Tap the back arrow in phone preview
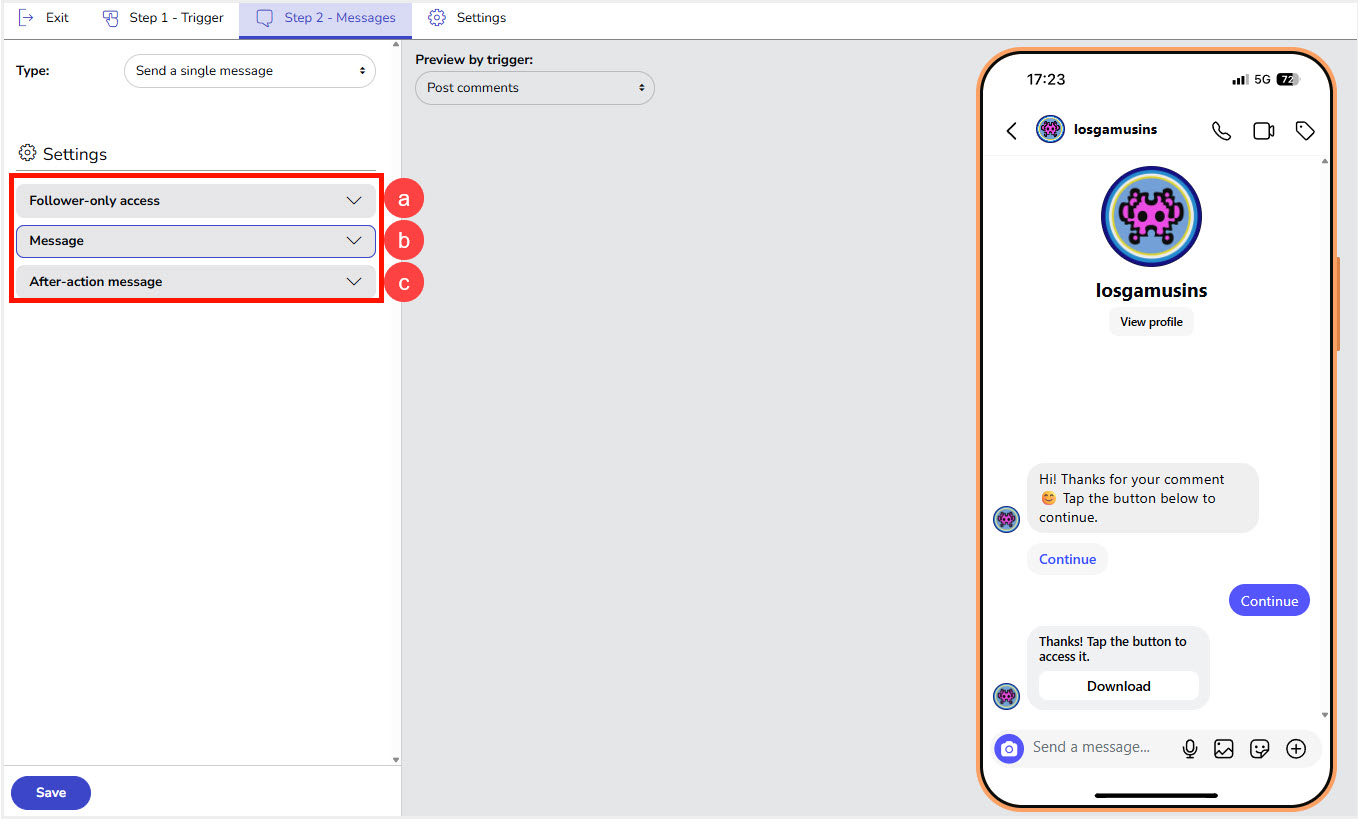The width and height of the screenshot is (1358, 819). 1012,130
